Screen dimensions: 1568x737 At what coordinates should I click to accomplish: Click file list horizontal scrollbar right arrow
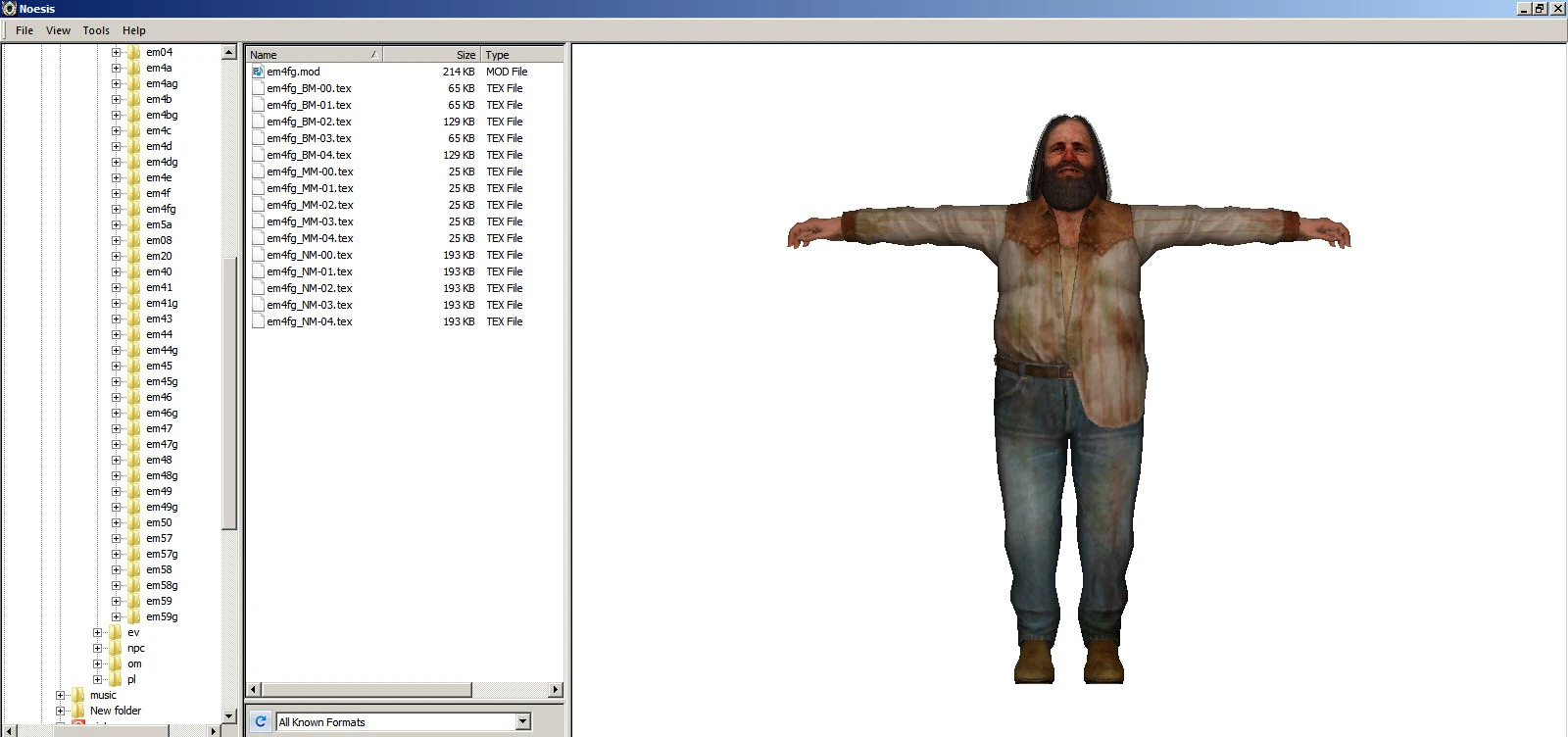556,690
